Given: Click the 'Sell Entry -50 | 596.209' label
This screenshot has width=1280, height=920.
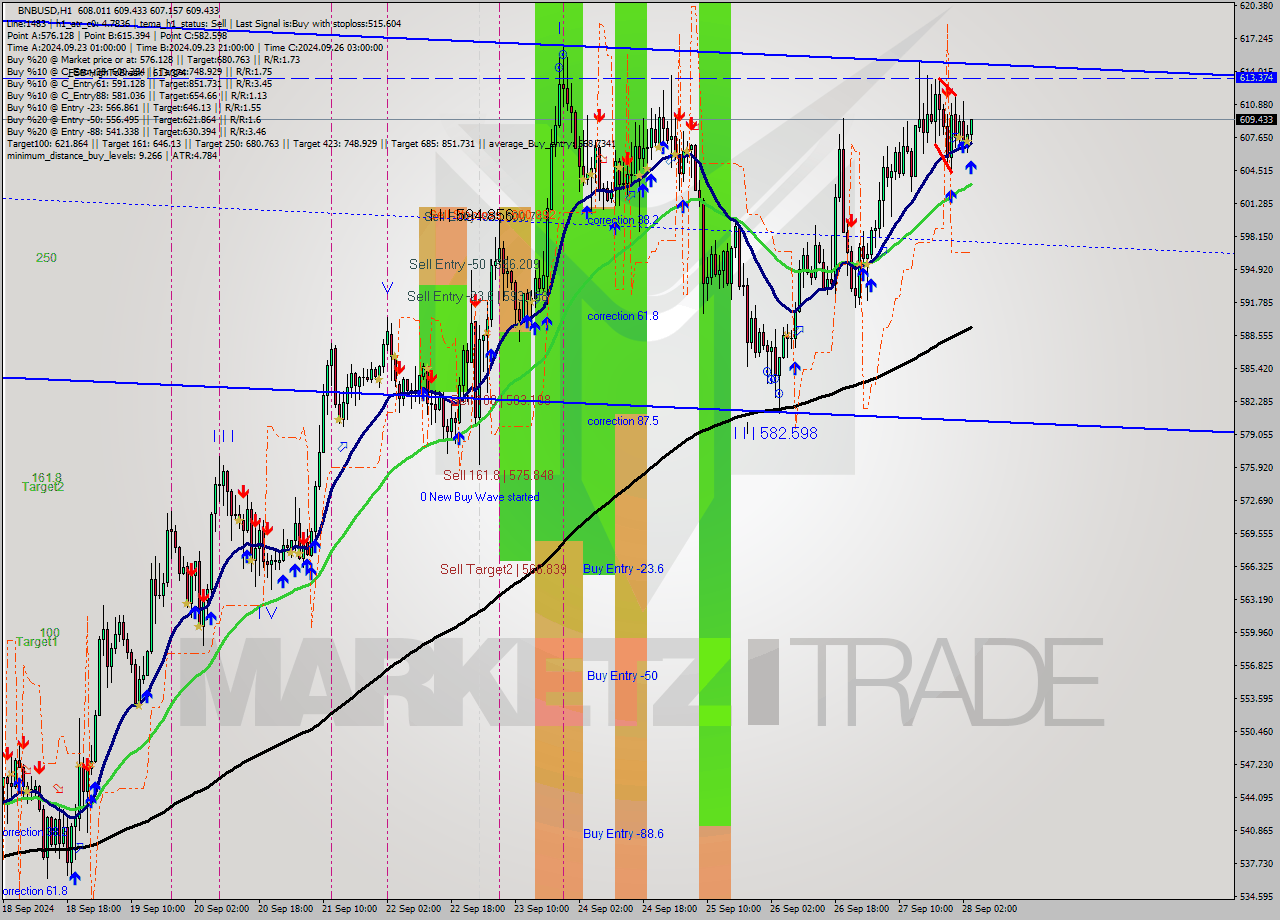Looking at the screenshot, I should click(476, 264).
